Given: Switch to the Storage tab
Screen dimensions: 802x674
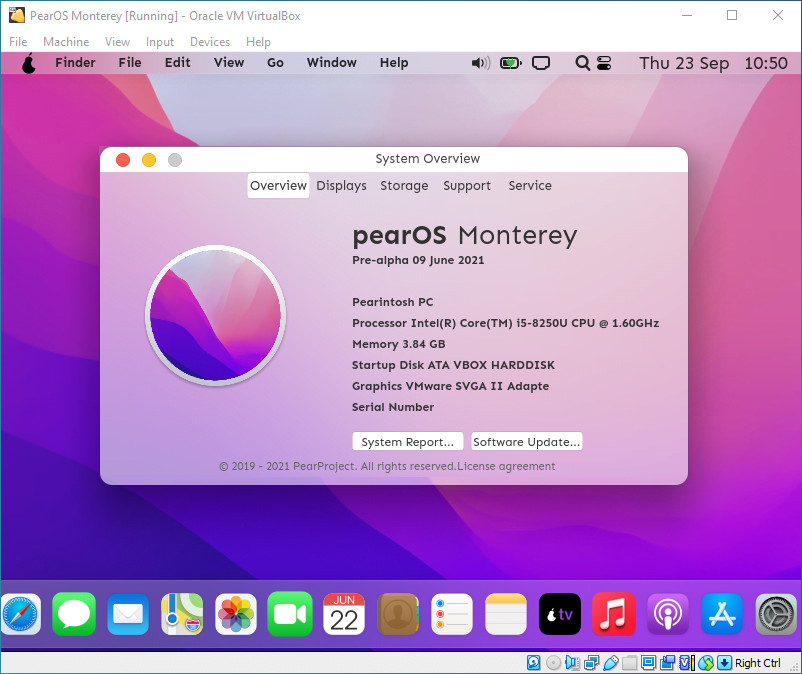Looking at the screenshot, I should click(404, 186).
